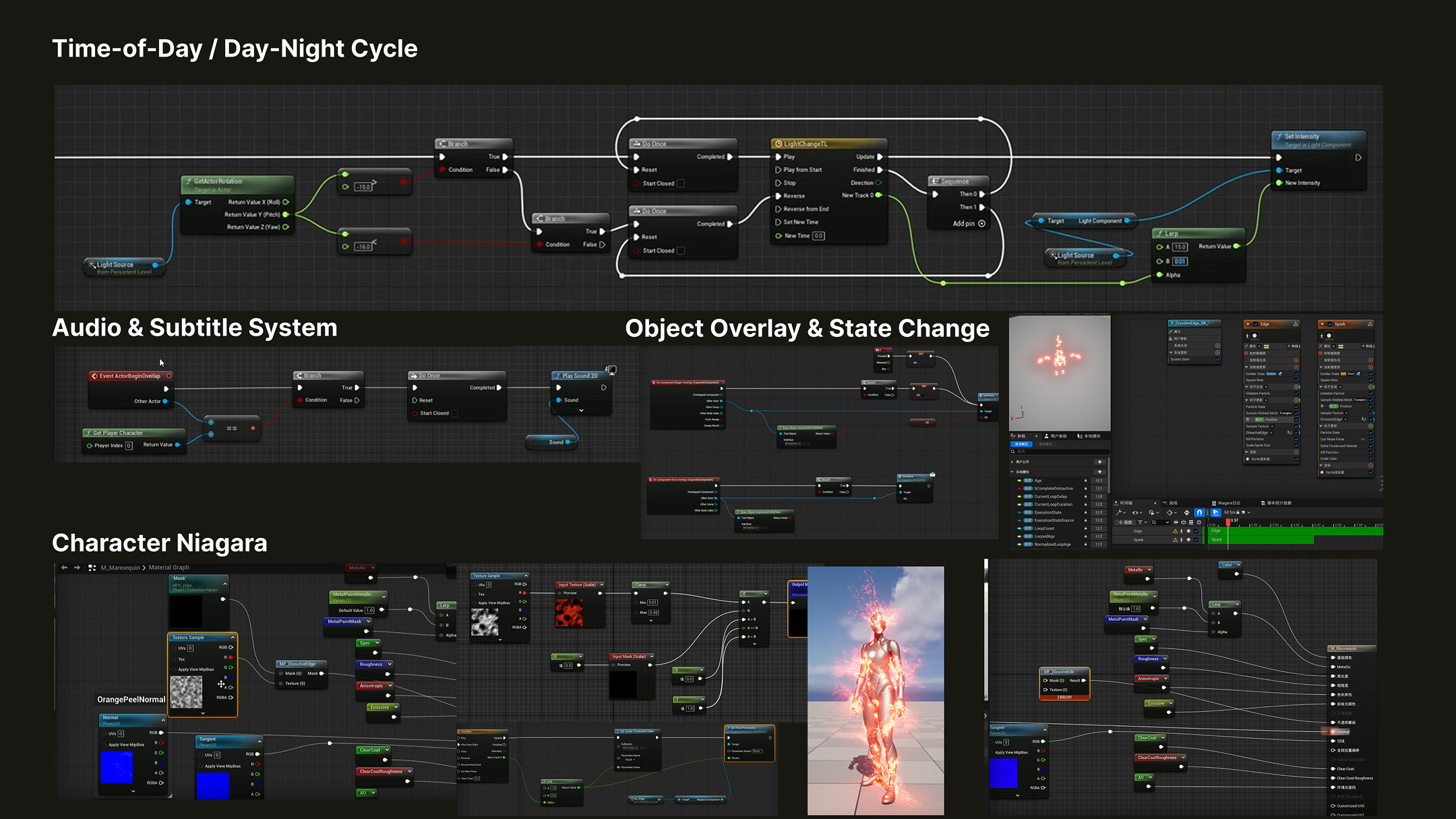Click the red timeline playhead marker

pos(1228,522)
